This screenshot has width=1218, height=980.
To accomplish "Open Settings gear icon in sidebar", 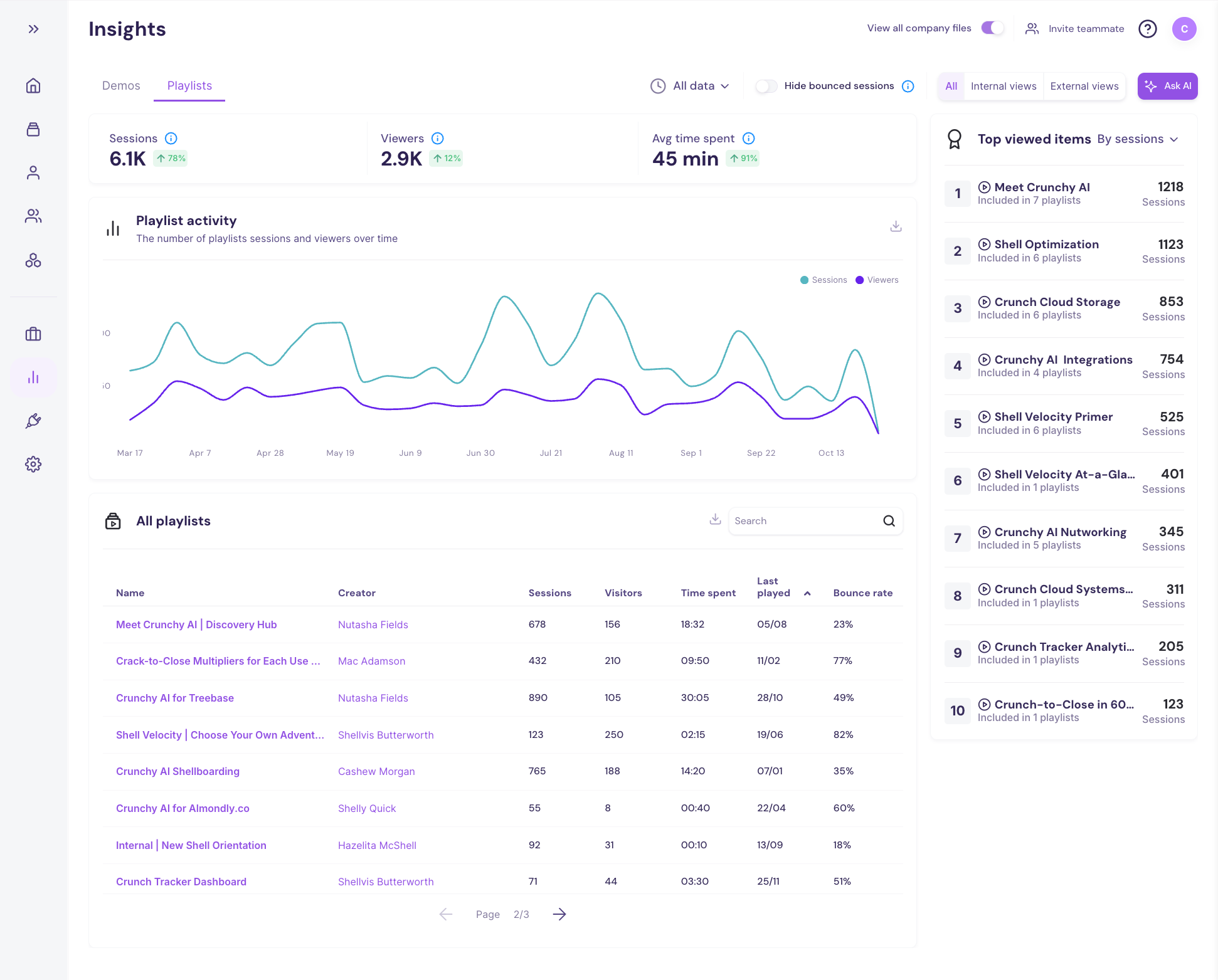I will coord(33,464).
